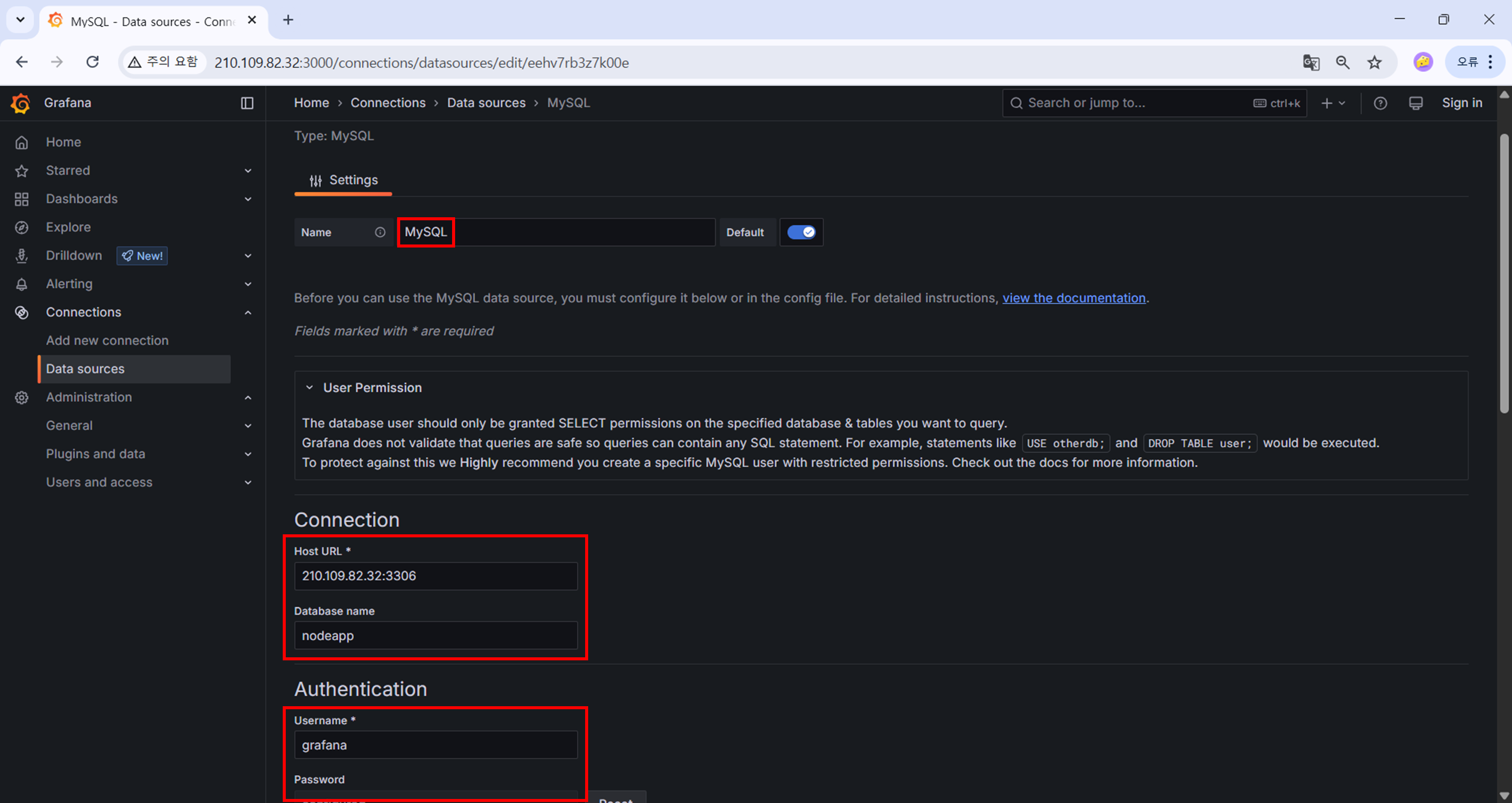Expand the Dashboards sidebar section
The width and height of the screenshot is (1512, 803).
point(247,199)
